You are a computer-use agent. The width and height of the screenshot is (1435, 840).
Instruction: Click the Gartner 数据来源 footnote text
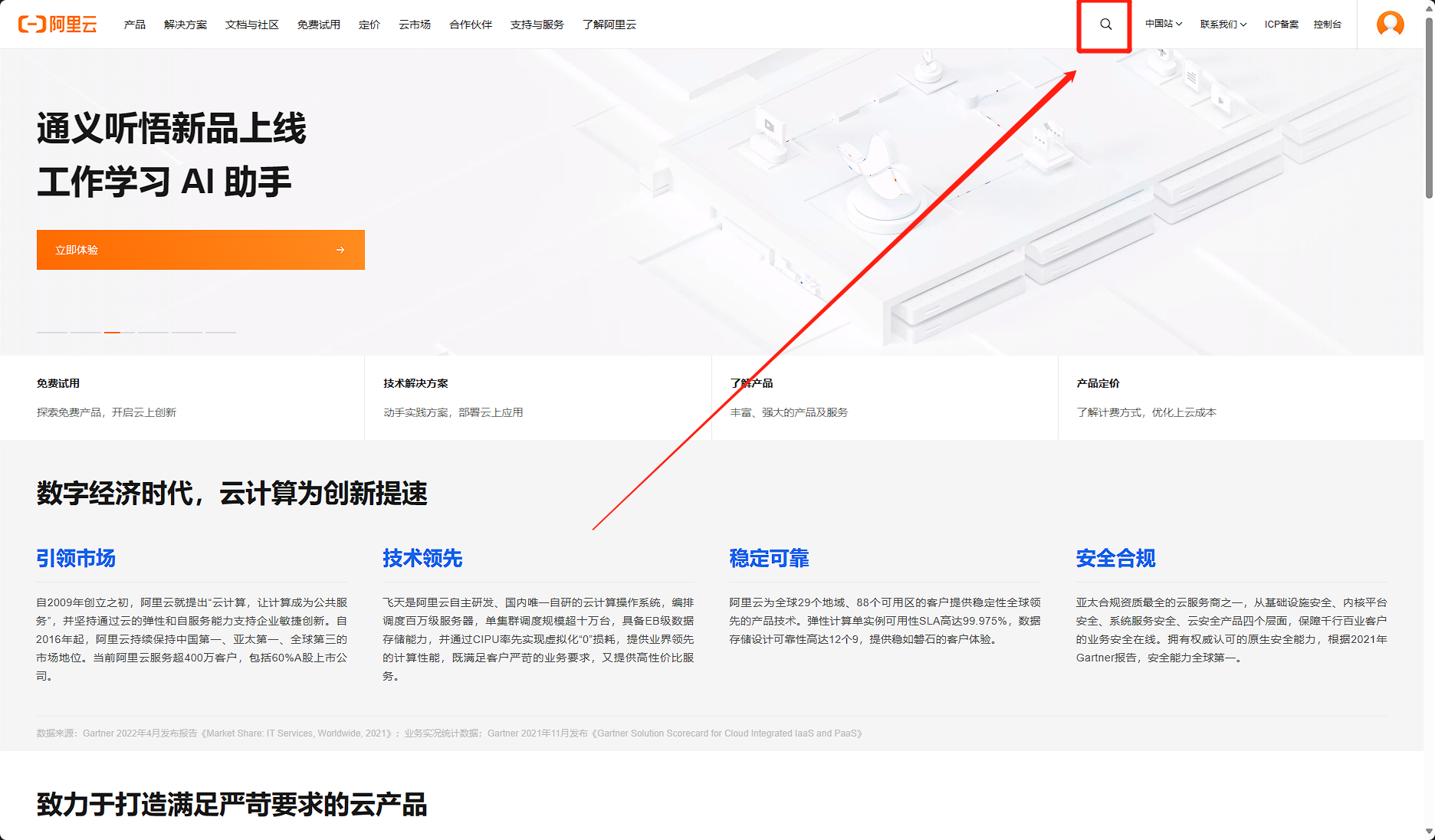(450, 733)
